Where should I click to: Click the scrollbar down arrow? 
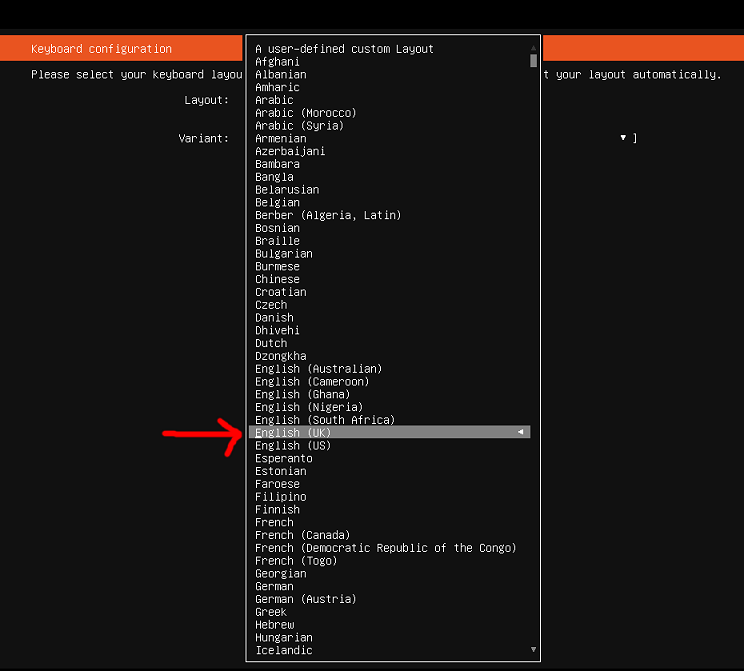[534, 650]
